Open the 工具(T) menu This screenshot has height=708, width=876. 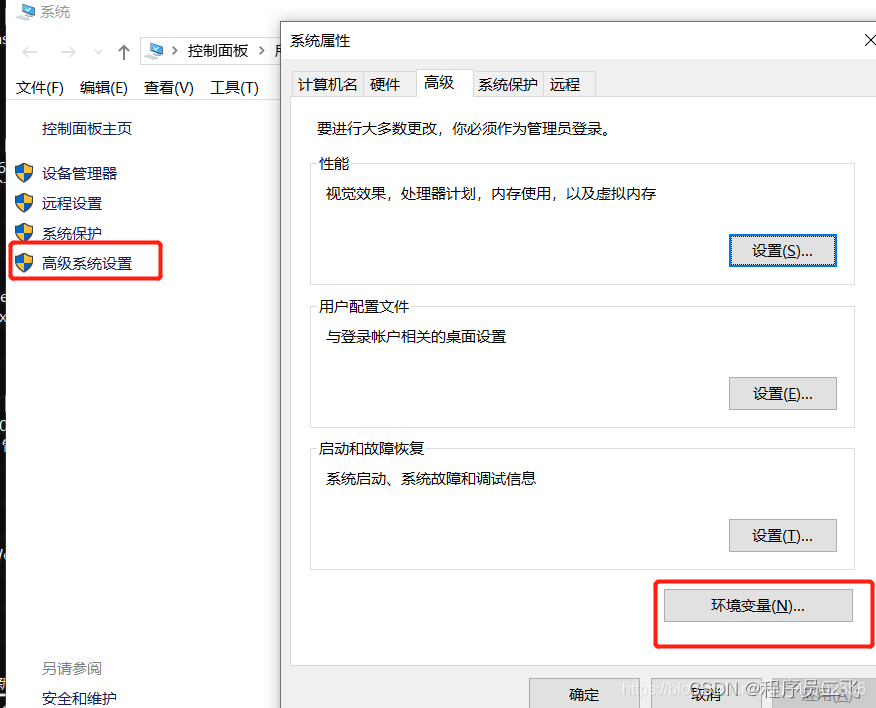coord(235,88)
